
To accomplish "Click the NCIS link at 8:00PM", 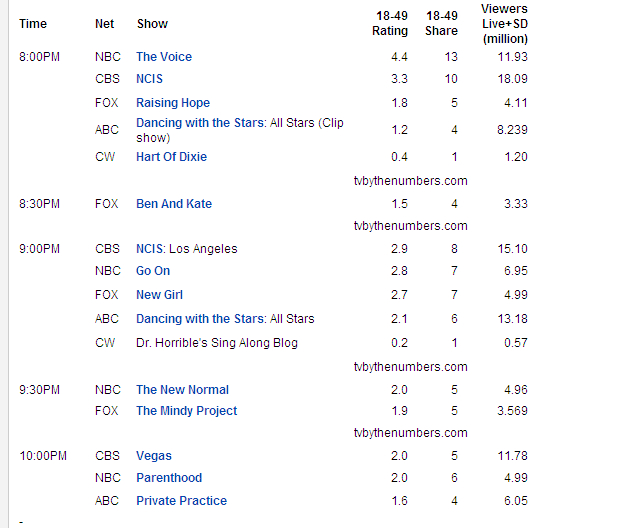I will pyautogui.click(x=149, y=79).
